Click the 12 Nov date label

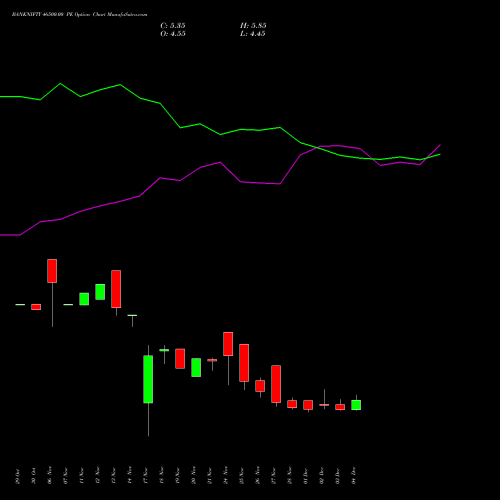tap(98, 476)
